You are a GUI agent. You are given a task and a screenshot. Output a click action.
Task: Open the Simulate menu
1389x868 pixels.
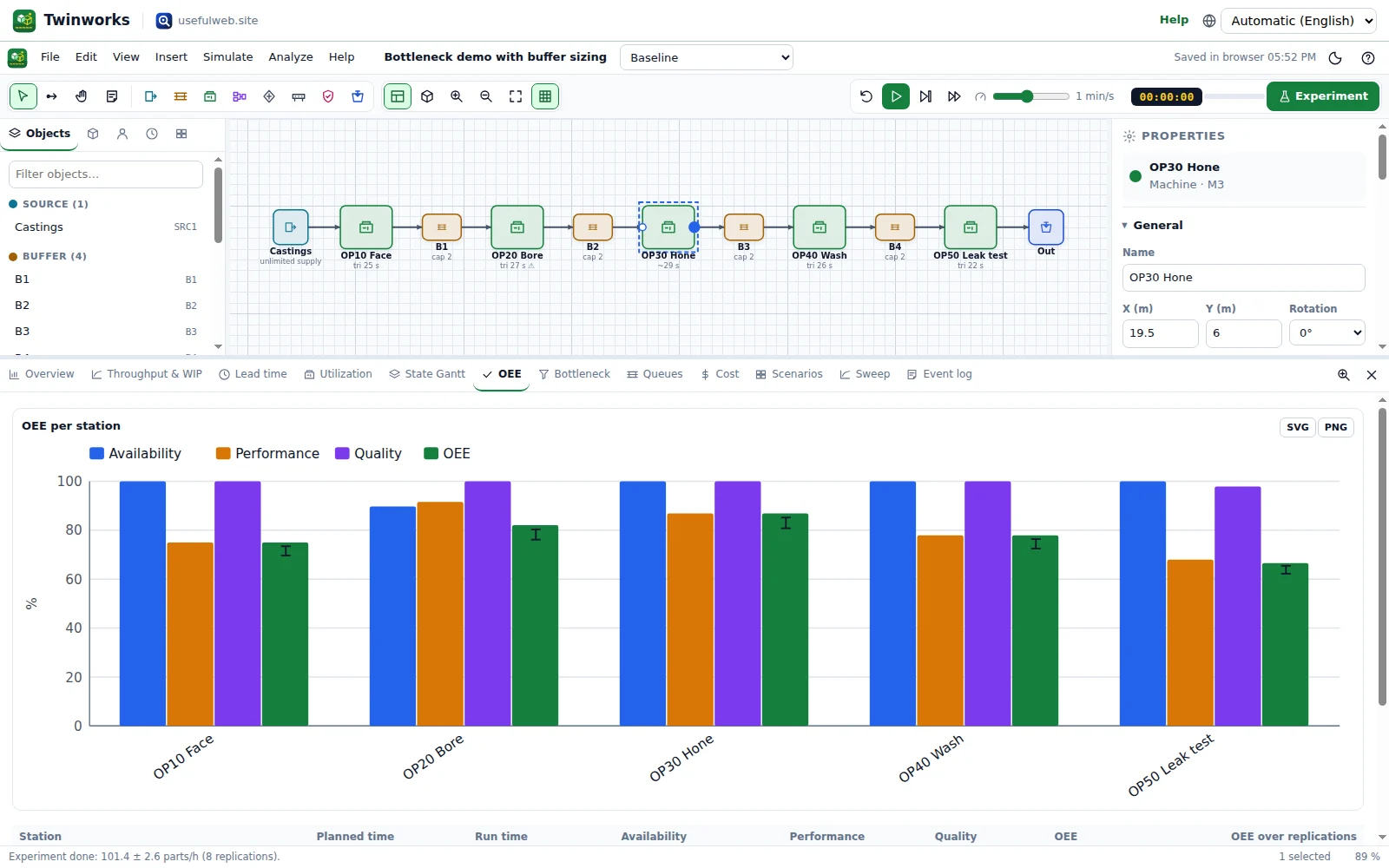(228, 57)
